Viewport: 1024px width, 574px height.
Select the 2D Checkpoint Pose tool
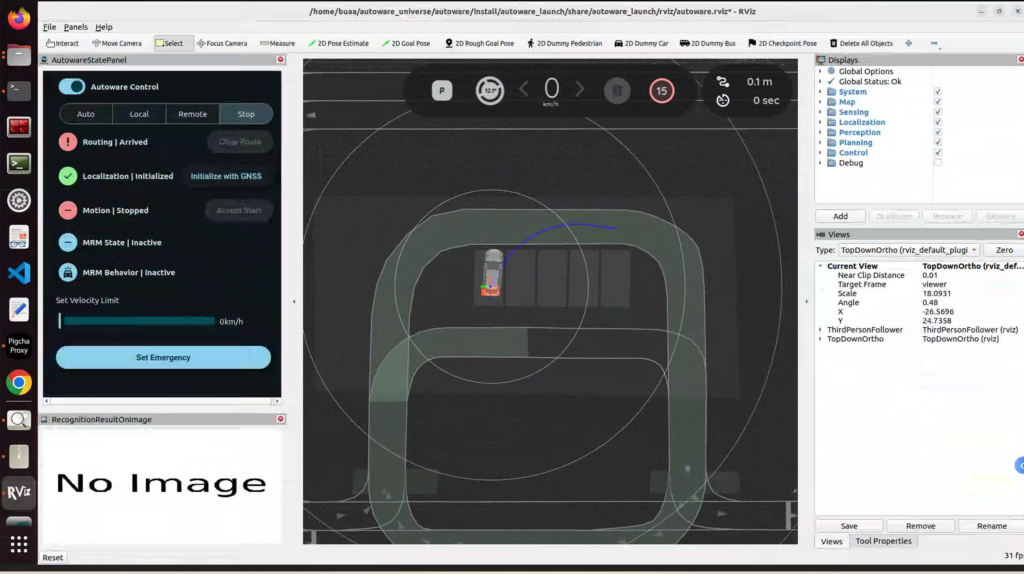tap(782, 43)
